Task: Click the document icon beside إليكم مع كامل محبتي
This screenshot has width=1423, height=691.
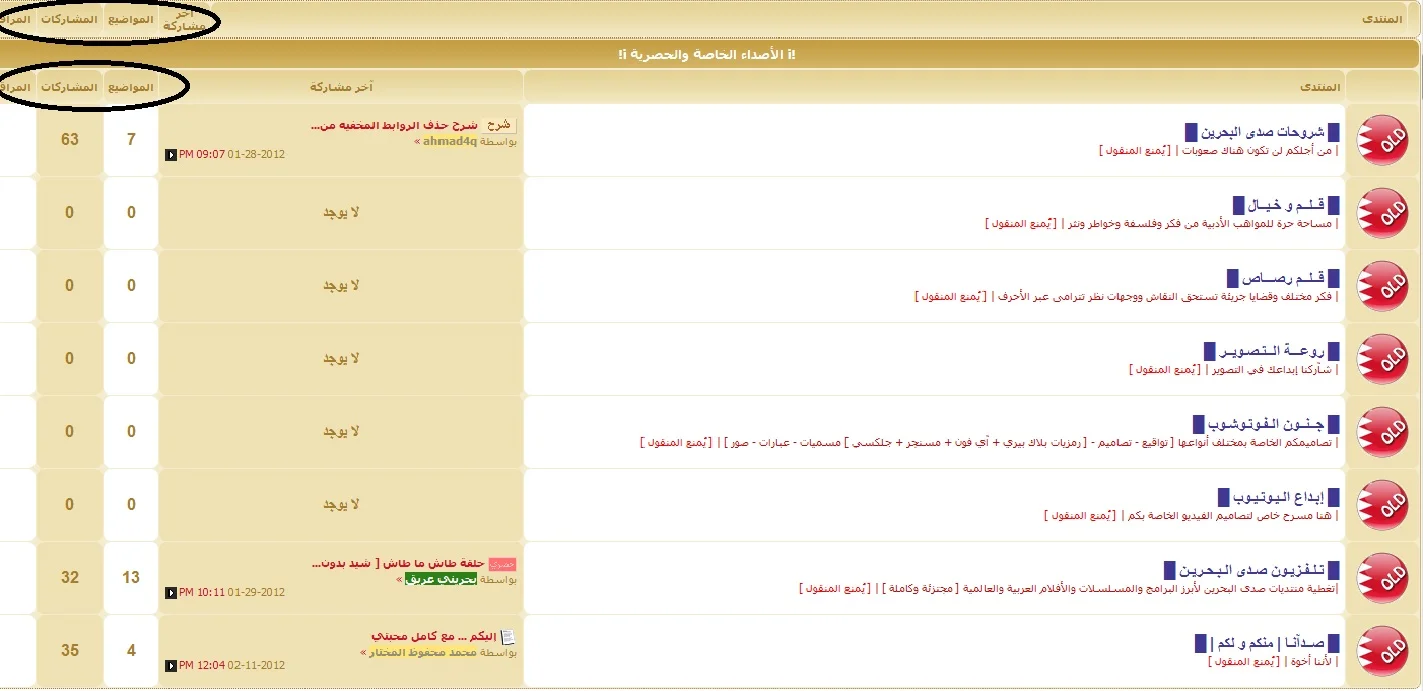Action: (508, 637)
